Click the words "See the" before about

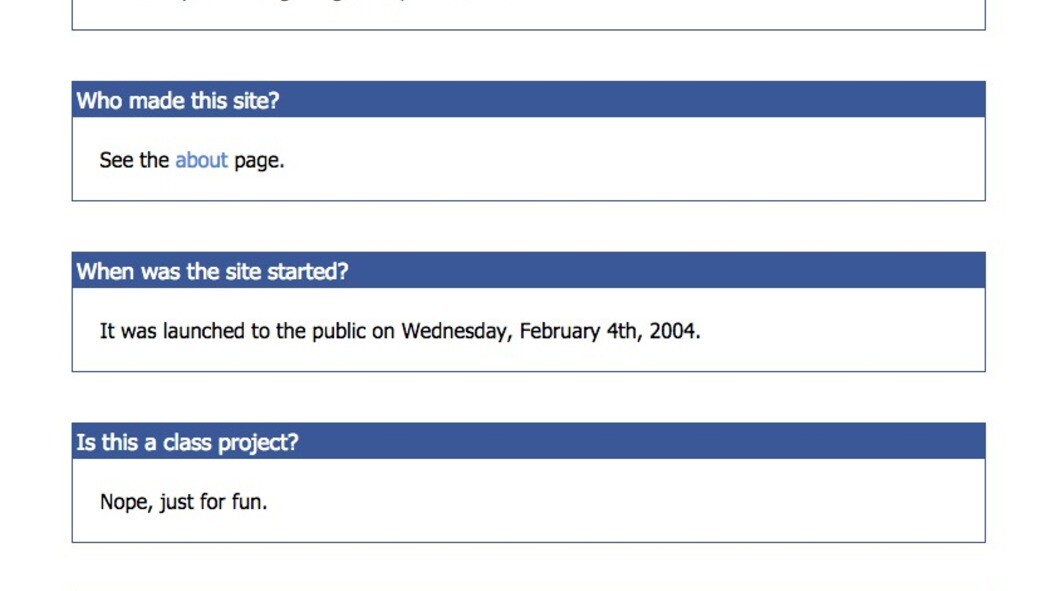[134, 160]
